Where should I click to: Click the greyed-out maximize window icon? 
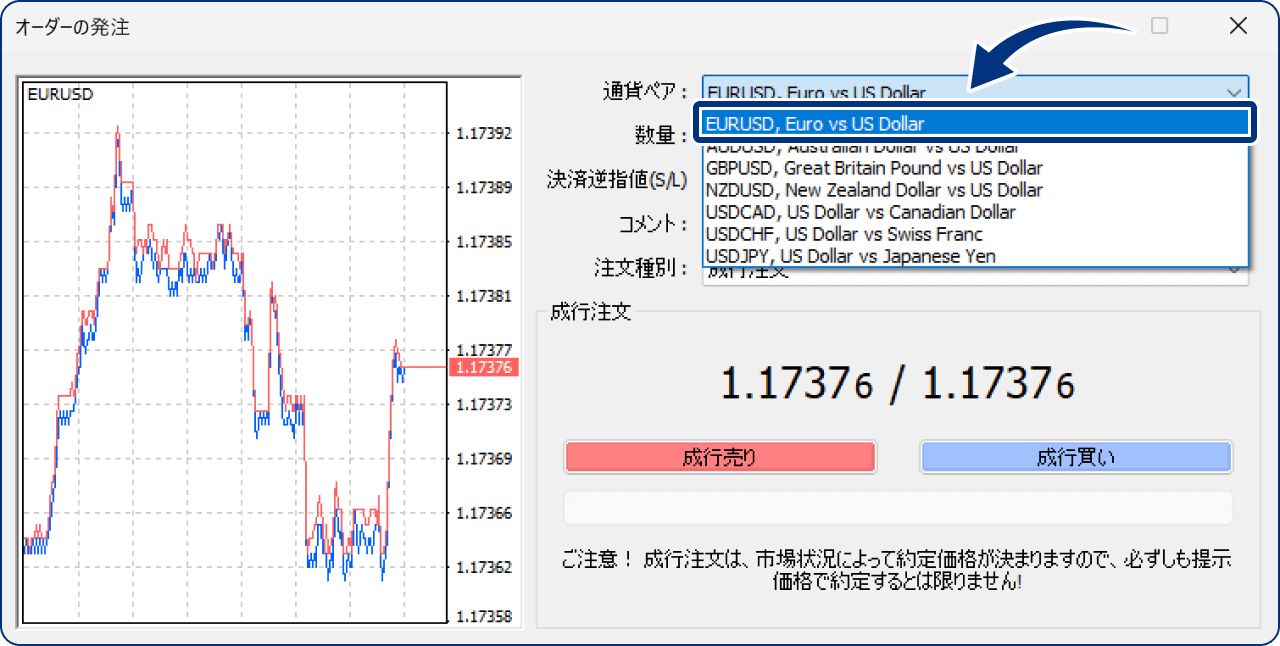(1159, 26)
